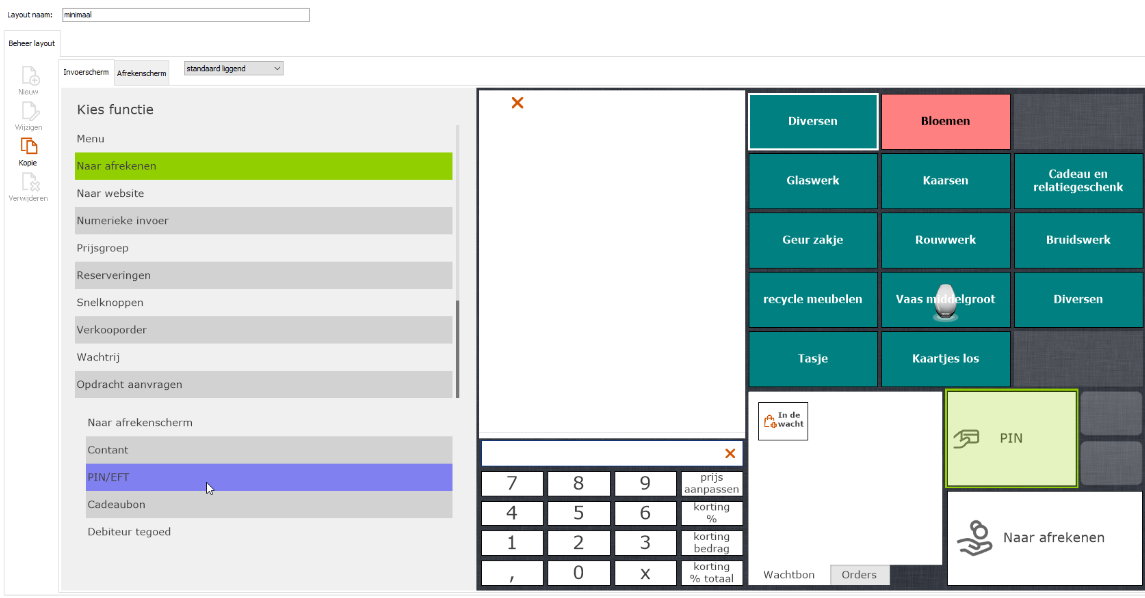The image size is (1145, 598).
Task: Click the prijs aanpassen button
Action: [711, 484]
